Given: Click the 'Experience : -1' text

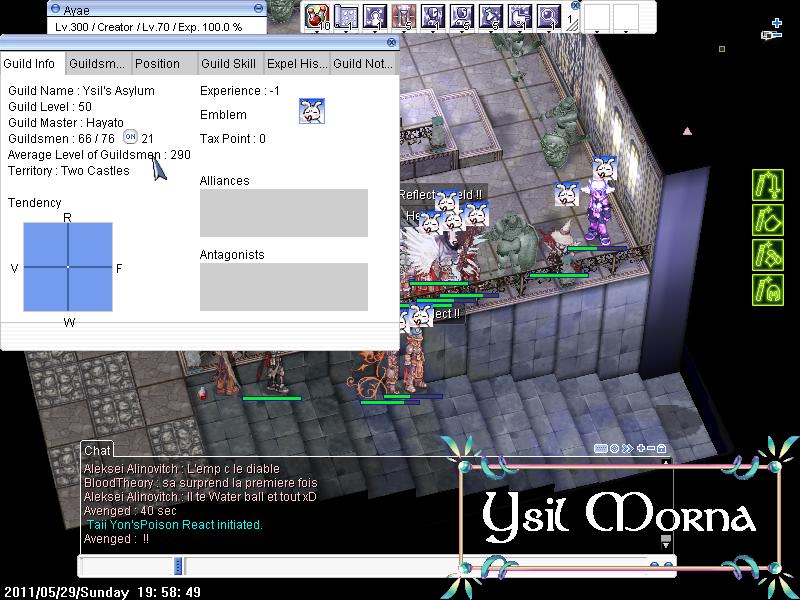Looking at the screenshot, I should point(240,91).
